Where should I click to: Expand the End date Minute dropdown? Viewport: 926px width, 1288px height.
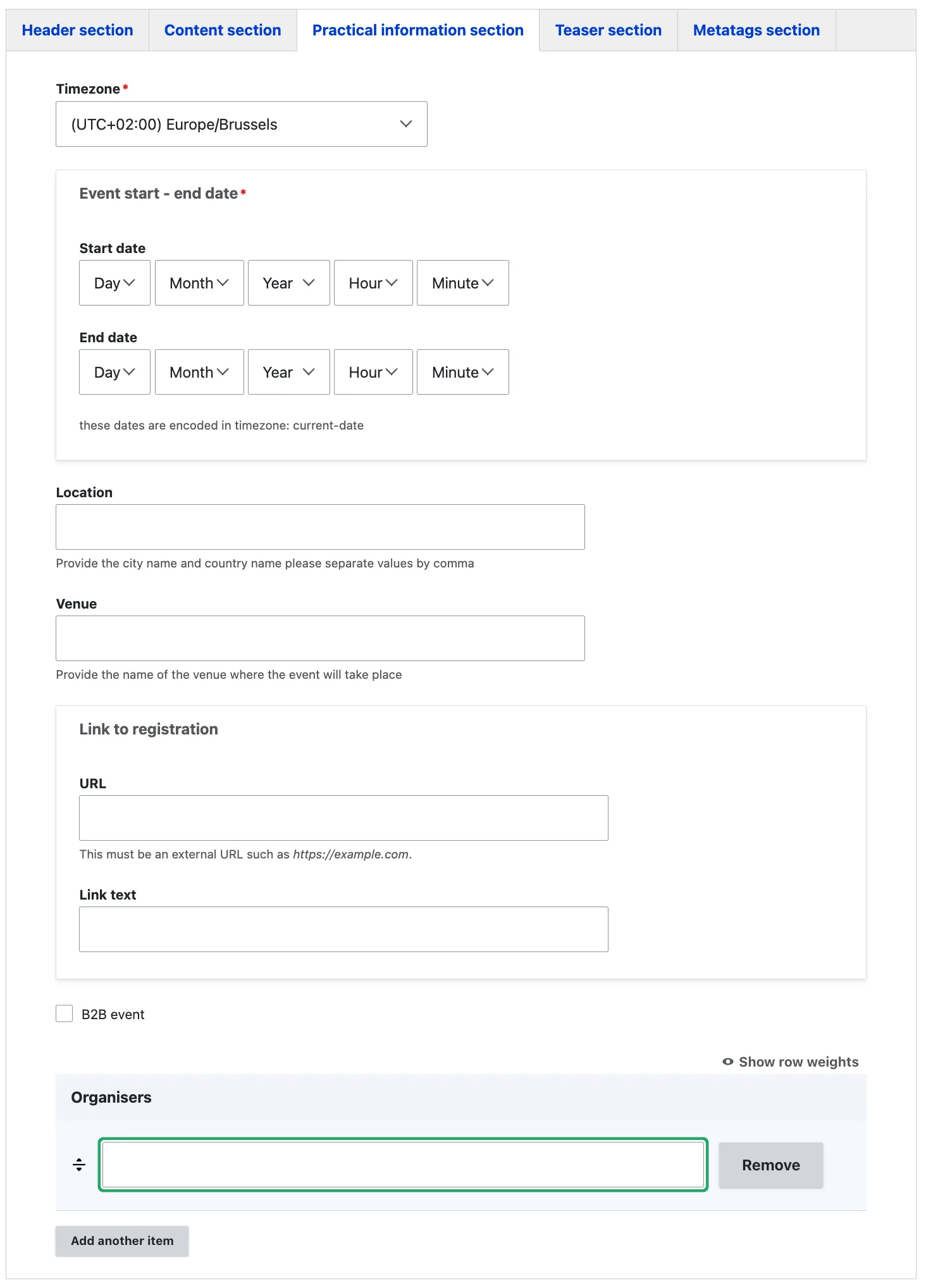[462, 372]
